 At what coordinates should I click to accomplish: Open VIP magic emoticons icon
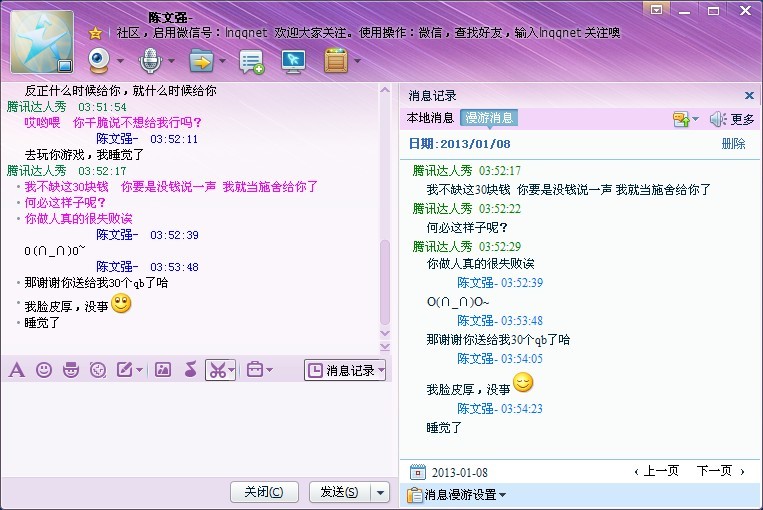tap(71, 370)
